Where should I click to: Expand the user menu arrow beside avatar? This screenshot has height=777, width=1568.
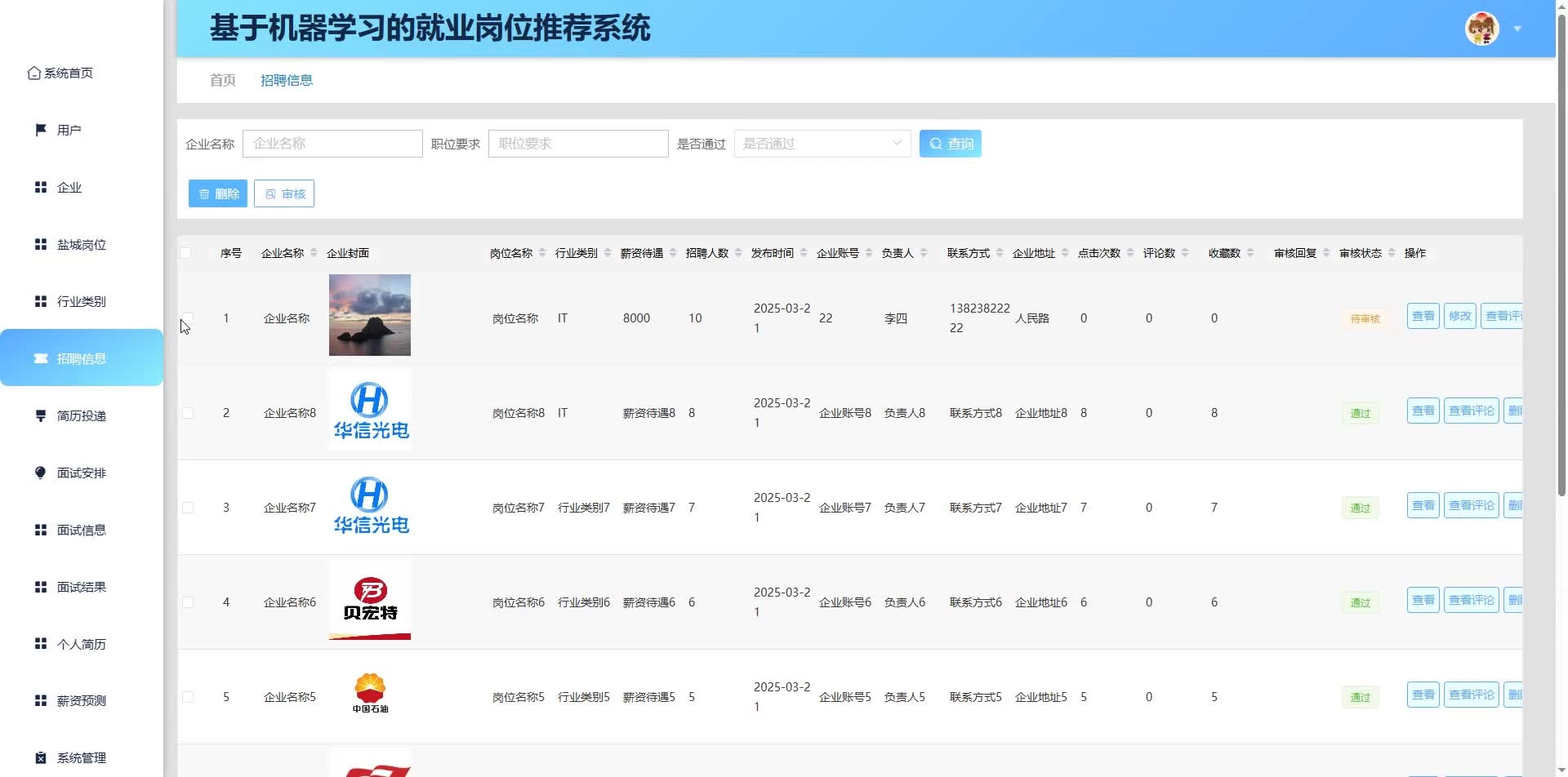pos(1517,29)
